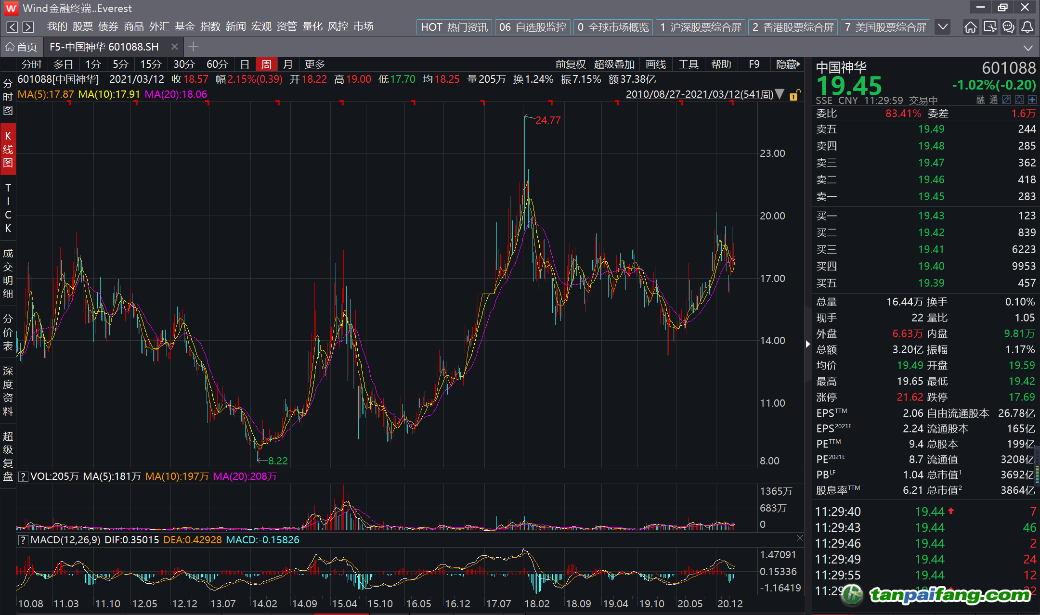Open the home icon in top-right toolbar

point(970,27)
